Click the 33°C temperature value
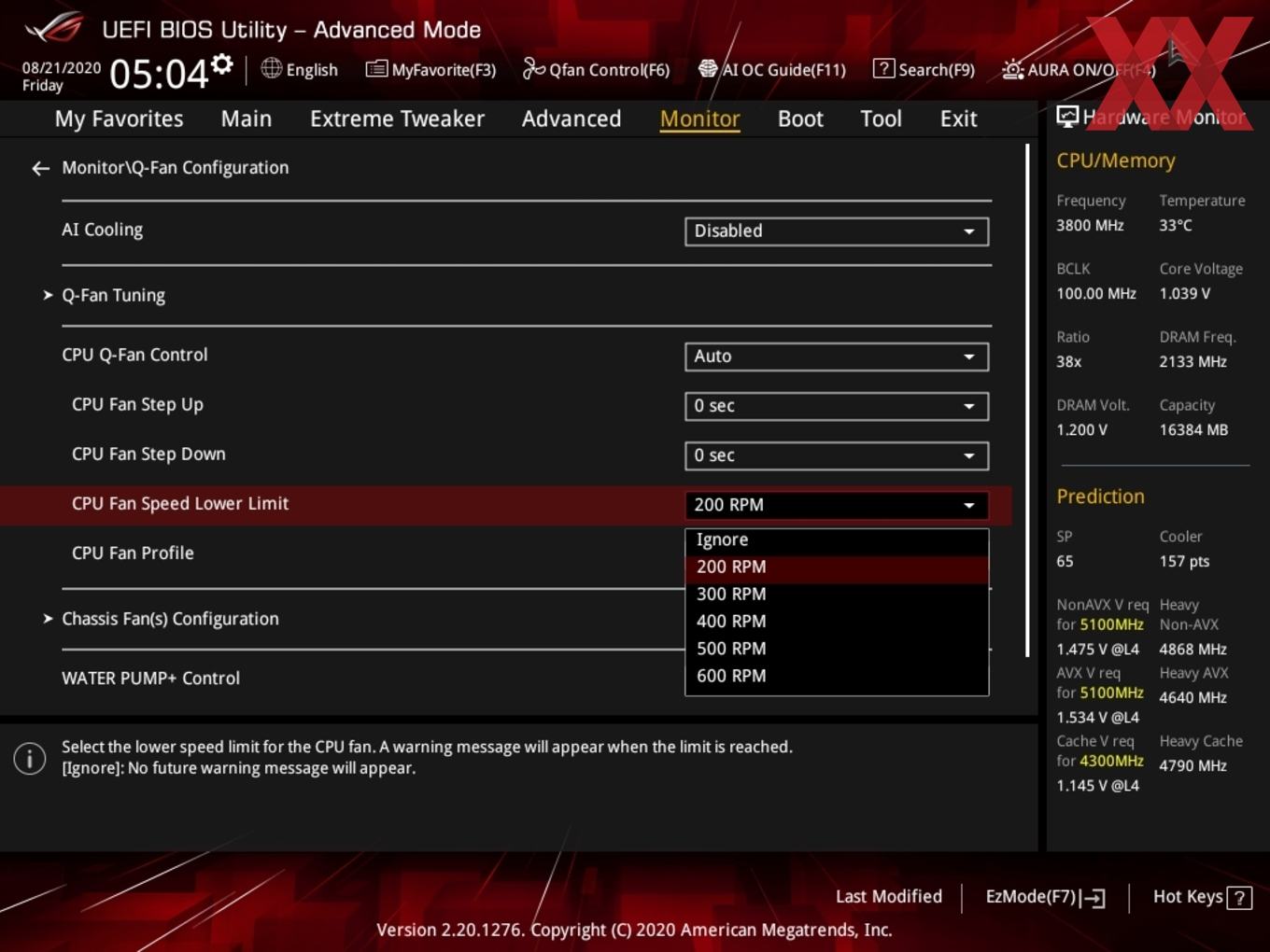The height and width of the screenshot is (952, 1270). point(1176,225)
